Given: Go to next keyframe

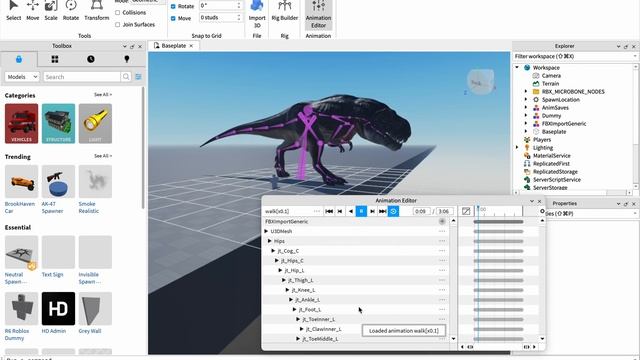Looking at the screenshot, I should coord(372,211).
